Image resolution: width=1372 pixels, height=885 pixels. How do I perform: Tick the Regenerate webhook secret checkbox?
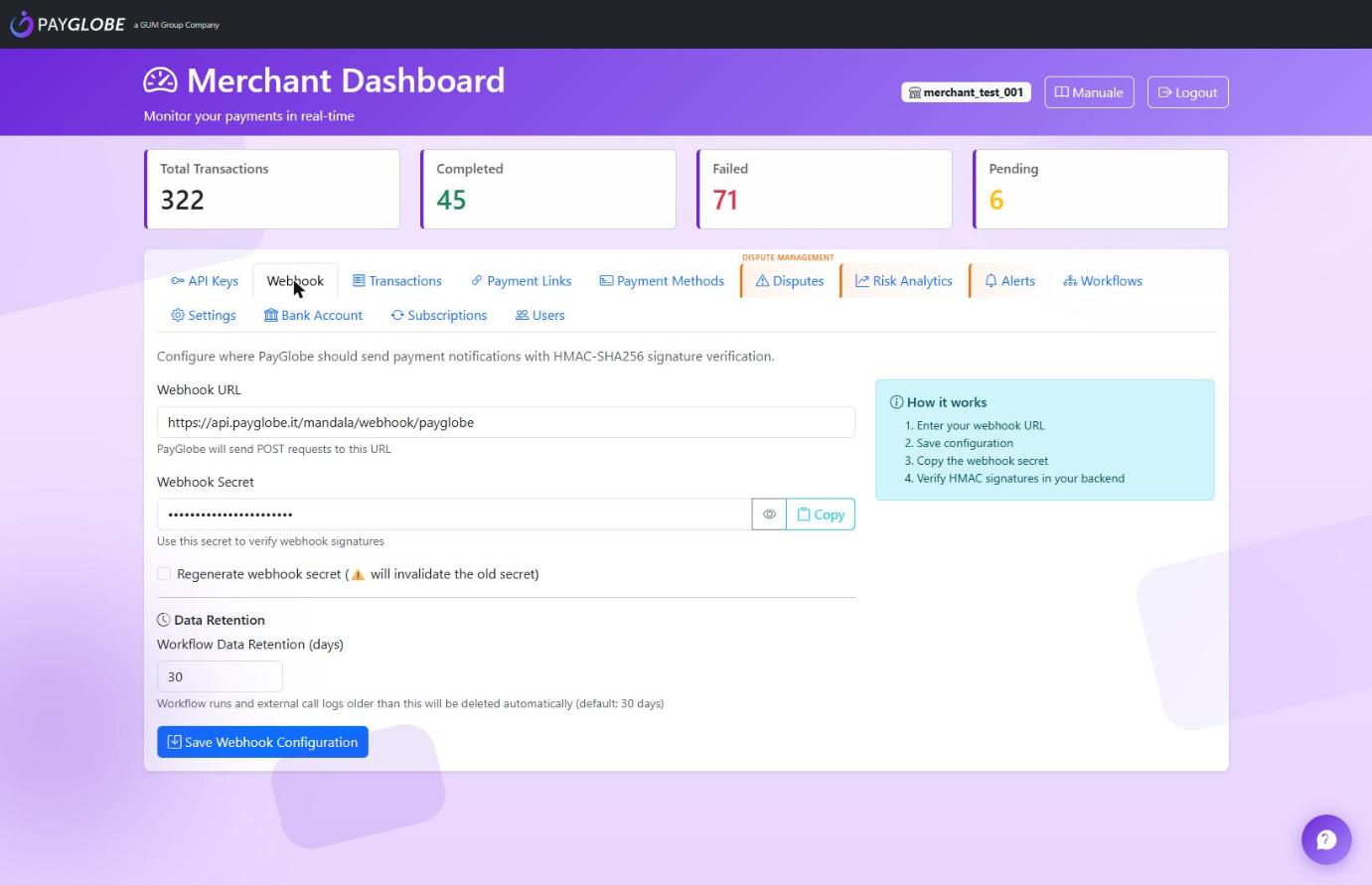tap(164, 574)
